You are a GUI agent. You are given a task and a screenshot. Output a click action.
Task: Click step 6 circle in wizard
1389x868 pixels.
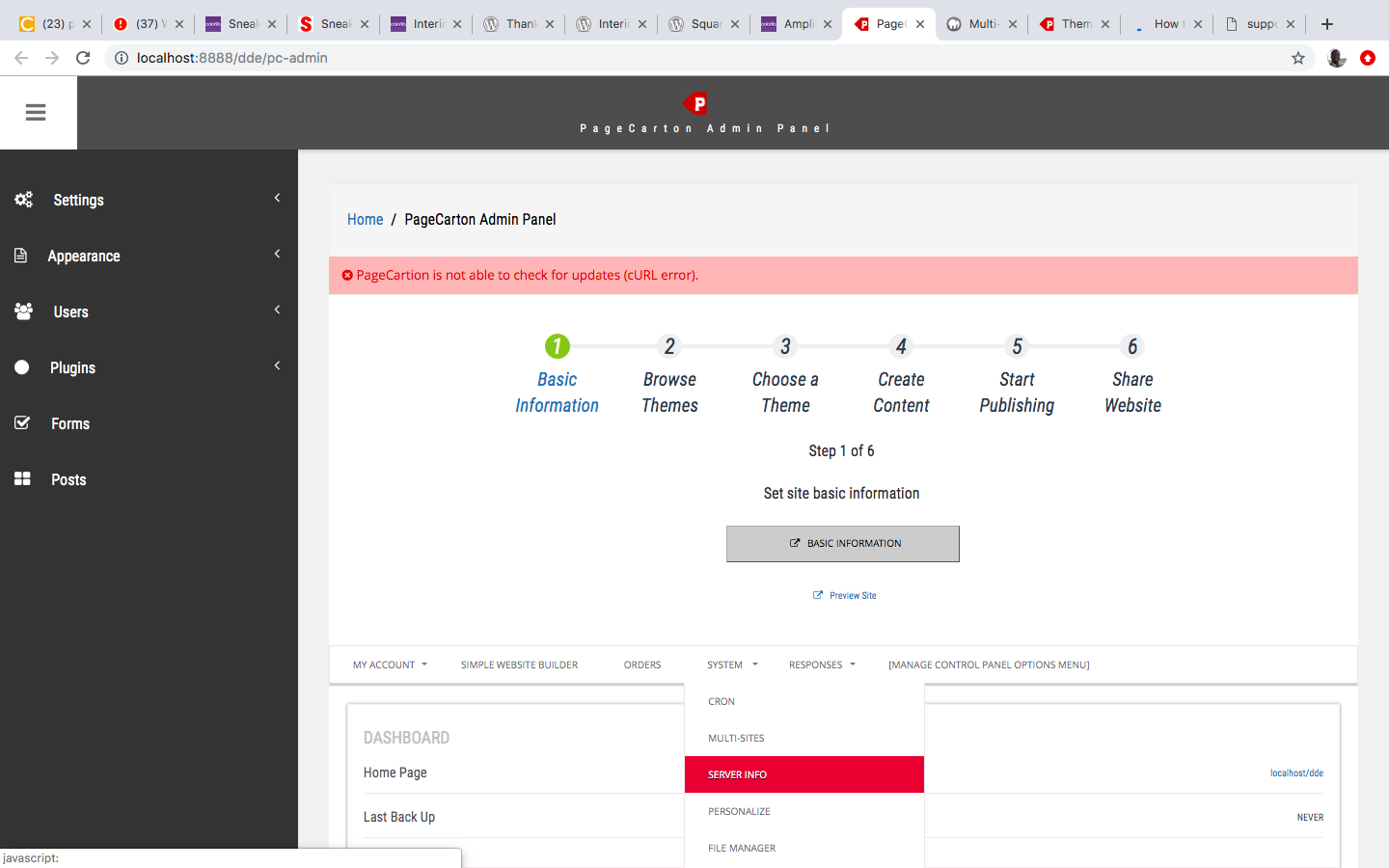coord(1132,346)
